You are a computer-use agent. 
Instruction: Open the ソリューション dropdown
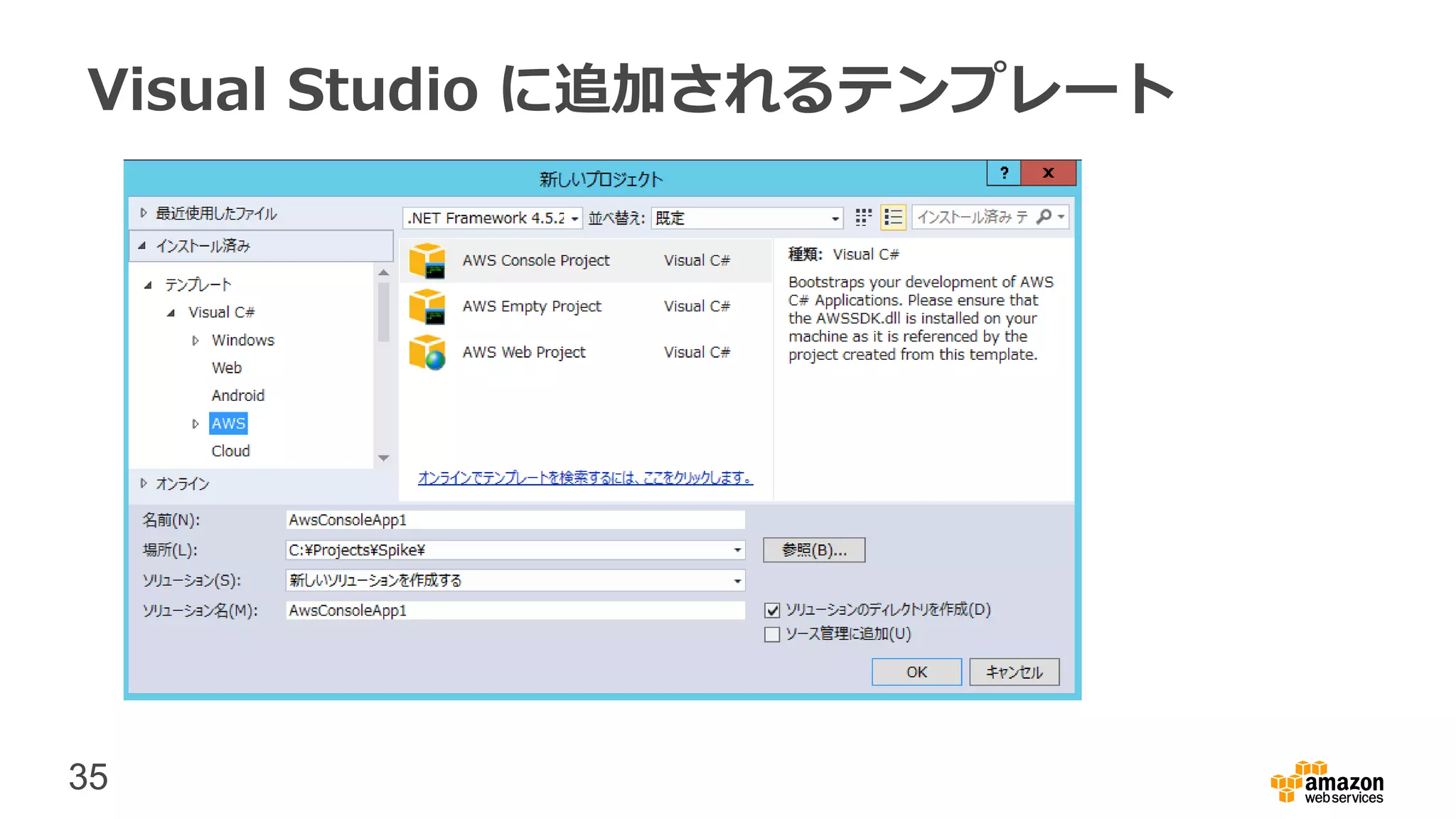point(737,581)
